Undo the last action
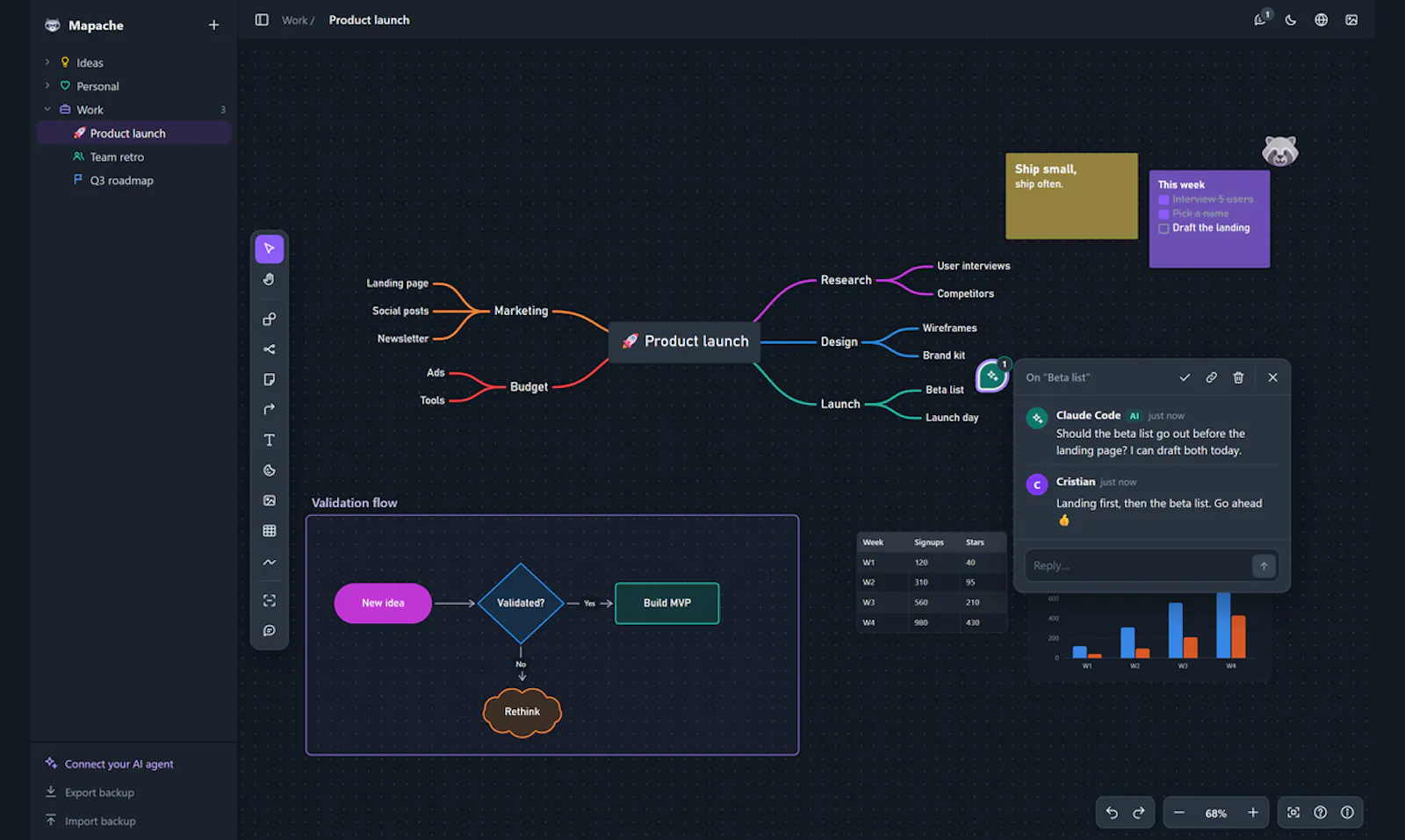This screenshot has height=840, width=1405. pyautogui.click(x=1112, y=813)
